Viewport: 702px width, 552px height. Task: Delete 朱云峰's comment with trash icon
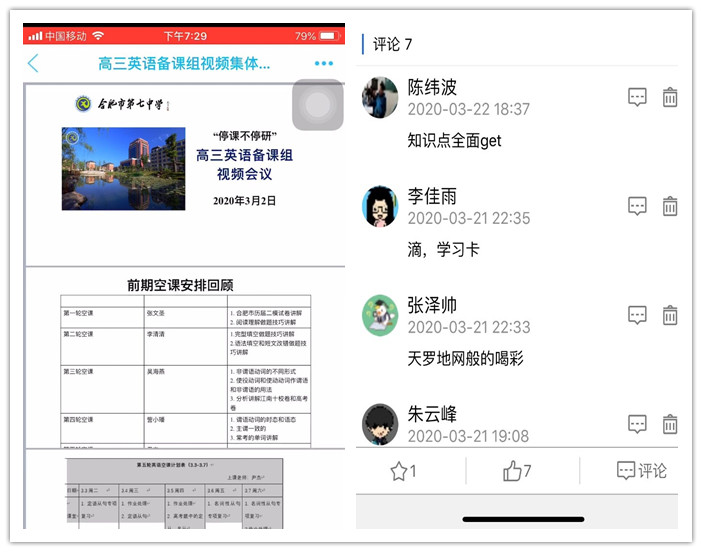[670, 423]
